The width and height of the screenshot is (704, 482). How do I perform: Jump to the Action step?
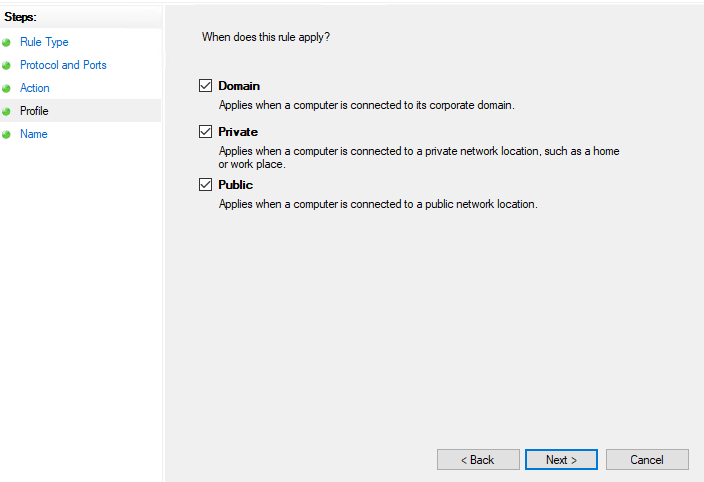pyautogui.click(x=35, y=88)
